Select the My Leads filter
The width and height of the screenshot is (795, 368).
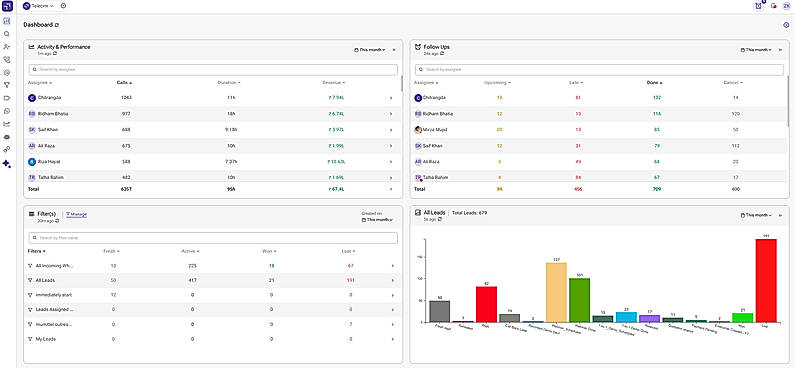46,339
